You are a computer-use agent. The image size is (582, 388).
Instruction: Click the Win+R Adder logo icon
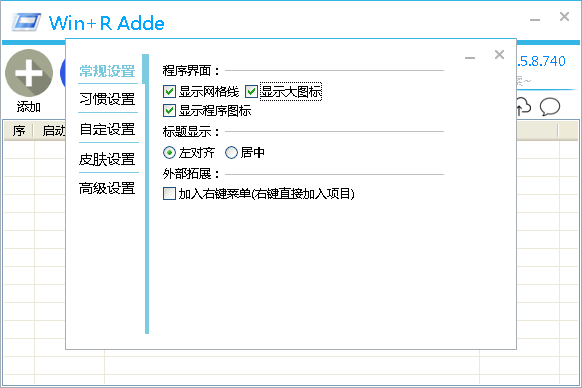(26, 22)
